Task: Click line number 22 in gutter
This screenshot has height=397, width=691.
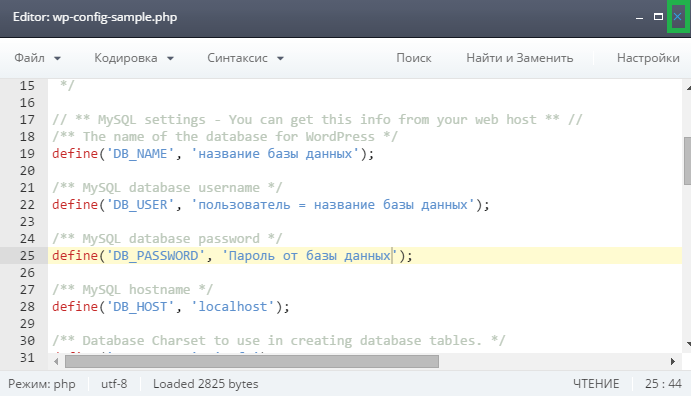Action: 27,205
